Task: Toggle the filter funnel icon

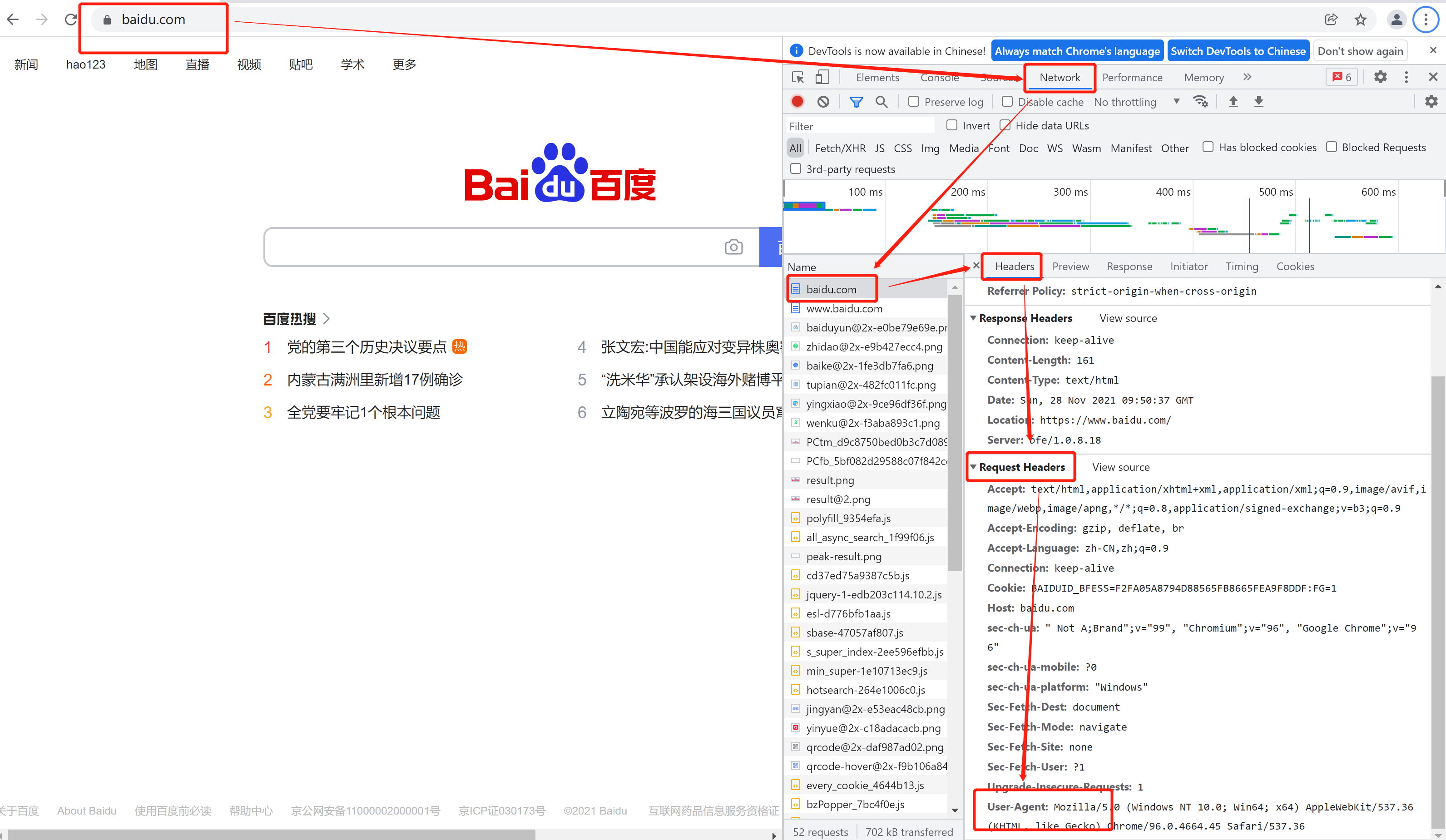Action: (x=856, y=102)
